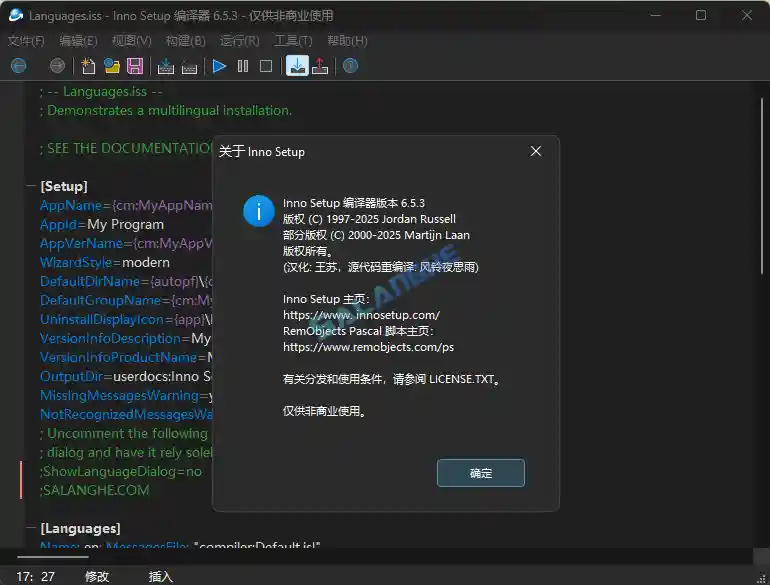Click the OutputDir=userdocs:Inno line
770x585 pixels.
(126, 376)
